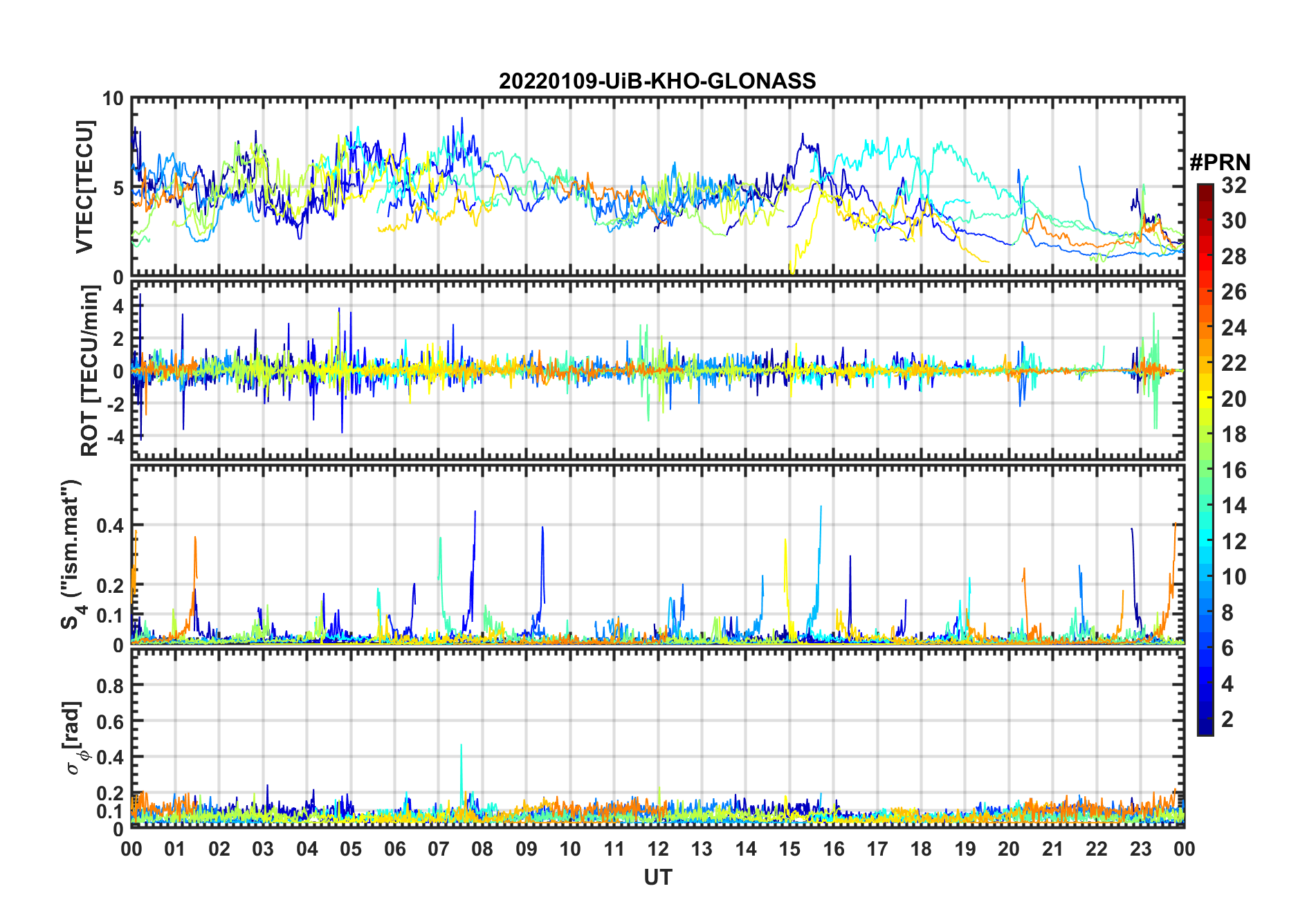Select the 03 hour tick on UT axis
This screenshot has width=1316, height=920.
[263, 849]
